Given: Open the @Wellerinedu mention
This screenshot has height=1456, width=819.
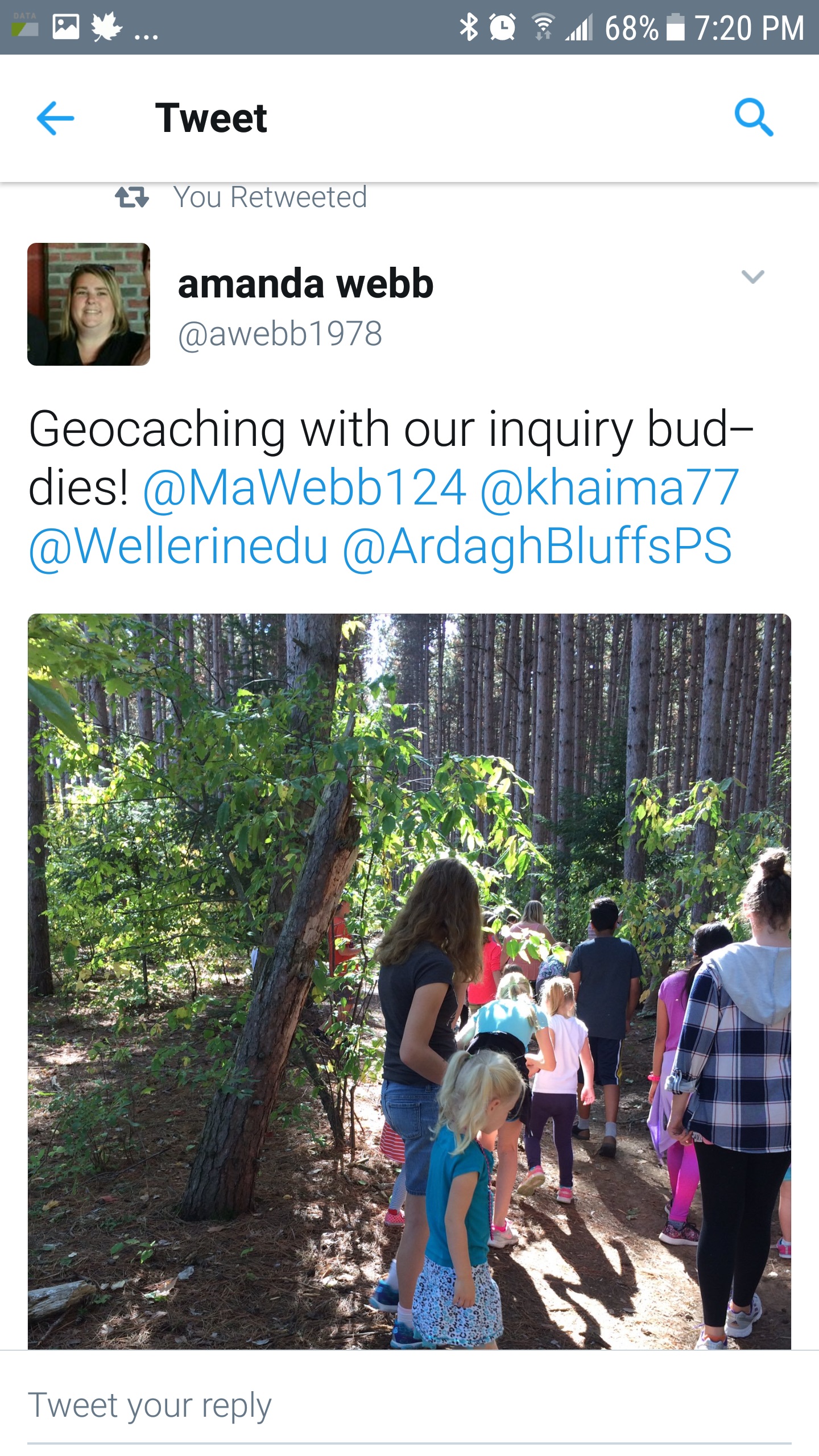Looking at the screenshot, I should [x=179, y=546].
